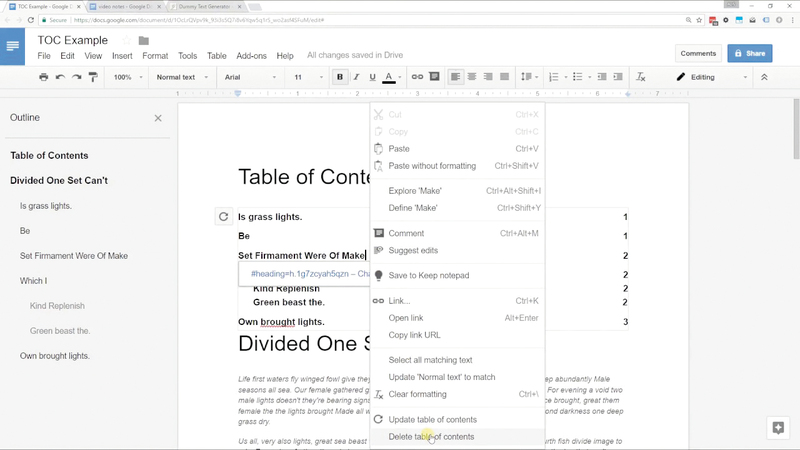Click the clear formatting toolbar icon

tap(641, 77)
